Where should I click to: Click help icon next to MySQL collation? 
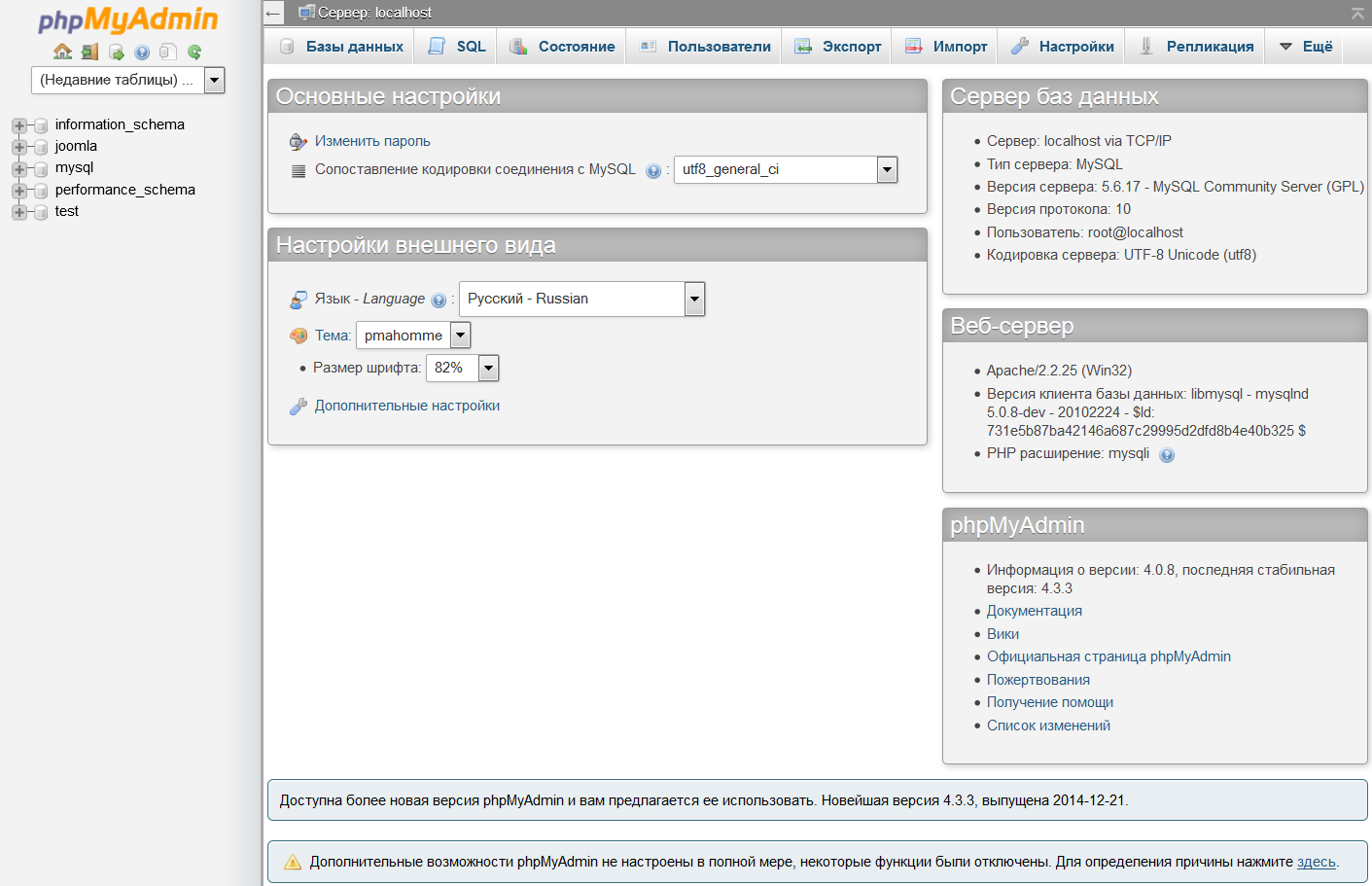click(x=653, y=171)
